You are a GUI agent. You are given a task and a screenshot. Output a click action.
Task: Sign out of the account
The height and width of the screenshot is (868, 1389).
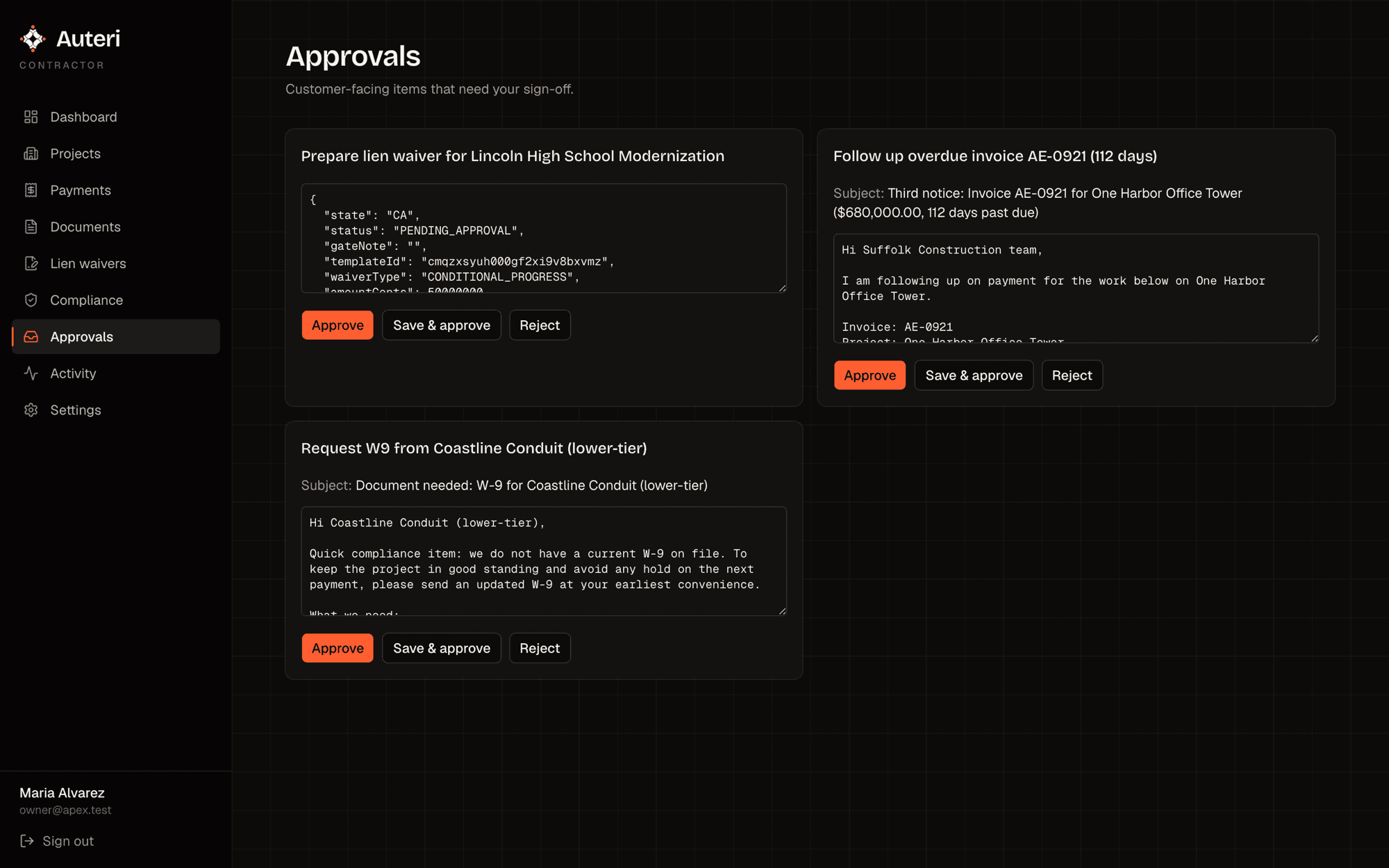click(x=57, y=841)
